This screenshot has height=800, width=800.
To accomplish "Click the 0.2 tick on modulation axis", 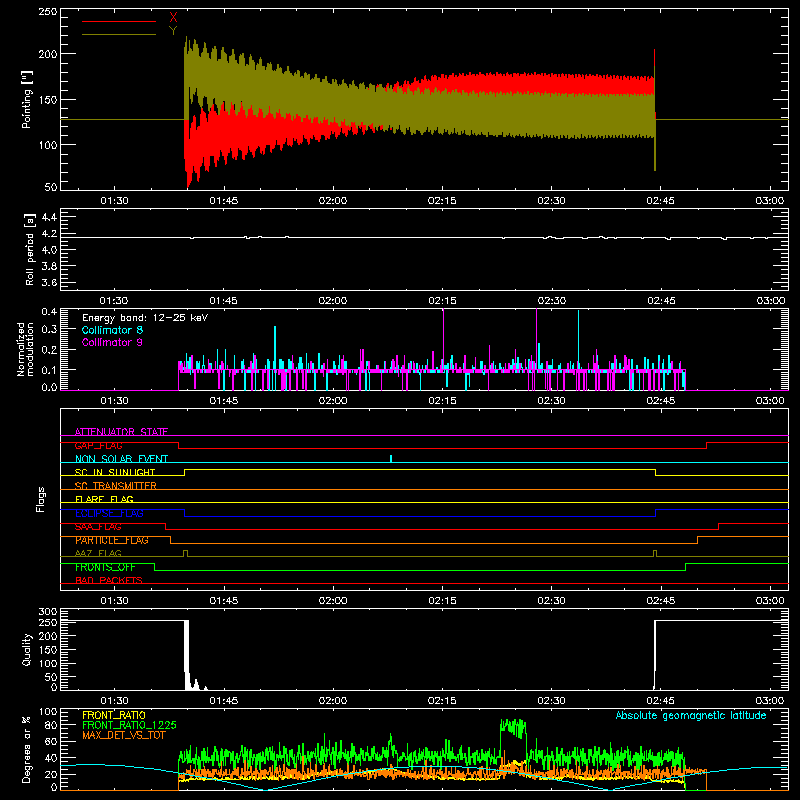I will click(x=49, y=349).
